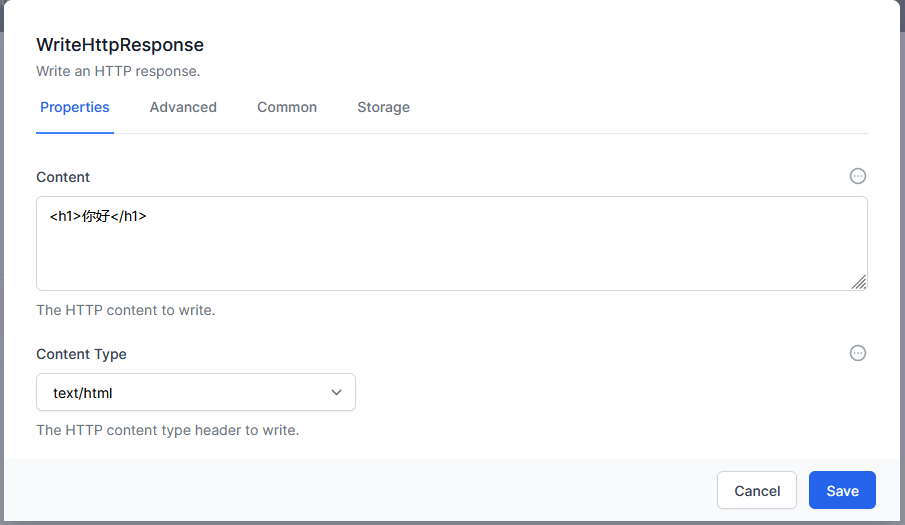
Task: Click the 'Write an HTTP response.' subtitle
Action: pos(118,71)
